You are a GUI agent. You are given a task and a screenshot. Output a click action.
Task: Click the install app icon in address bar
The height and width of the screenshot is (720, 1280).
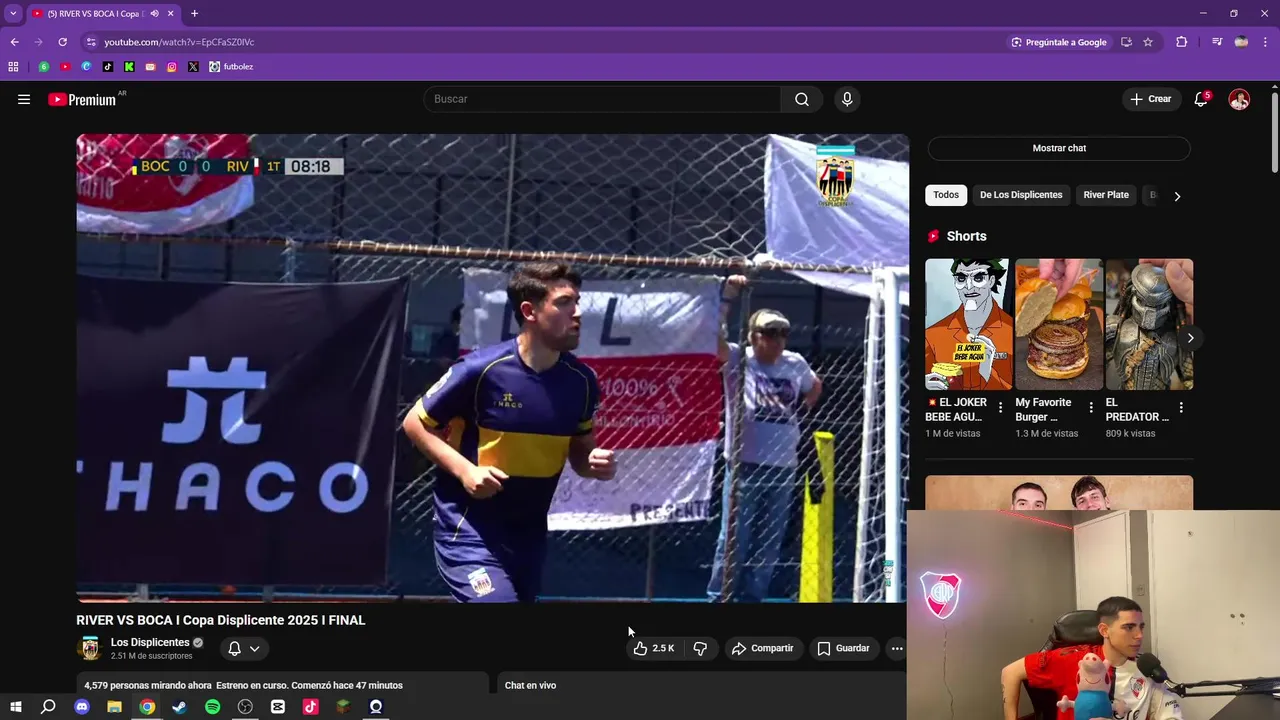[x=1126, y=42]
